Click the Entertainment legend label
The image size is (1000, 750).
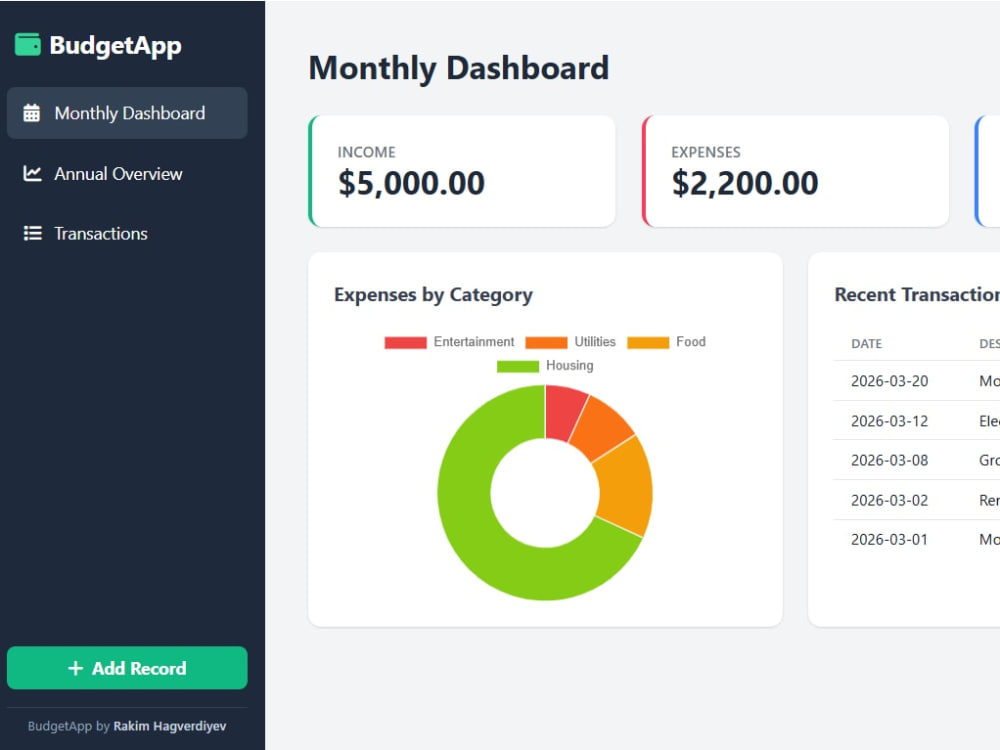(474, 342)
